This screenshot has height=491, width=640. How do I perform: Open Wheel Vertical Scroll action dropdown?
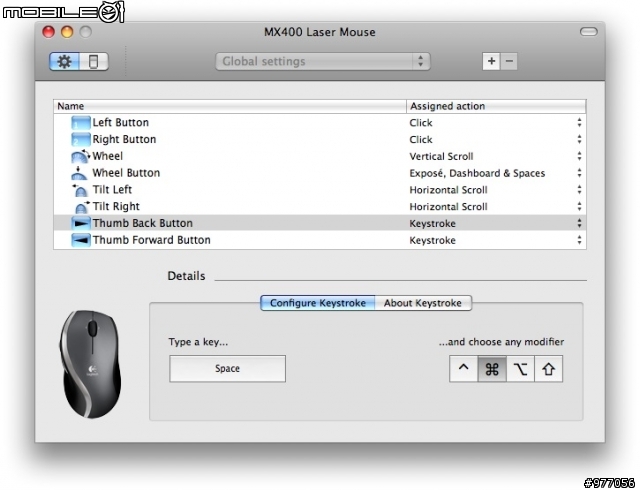pos(579,156)
